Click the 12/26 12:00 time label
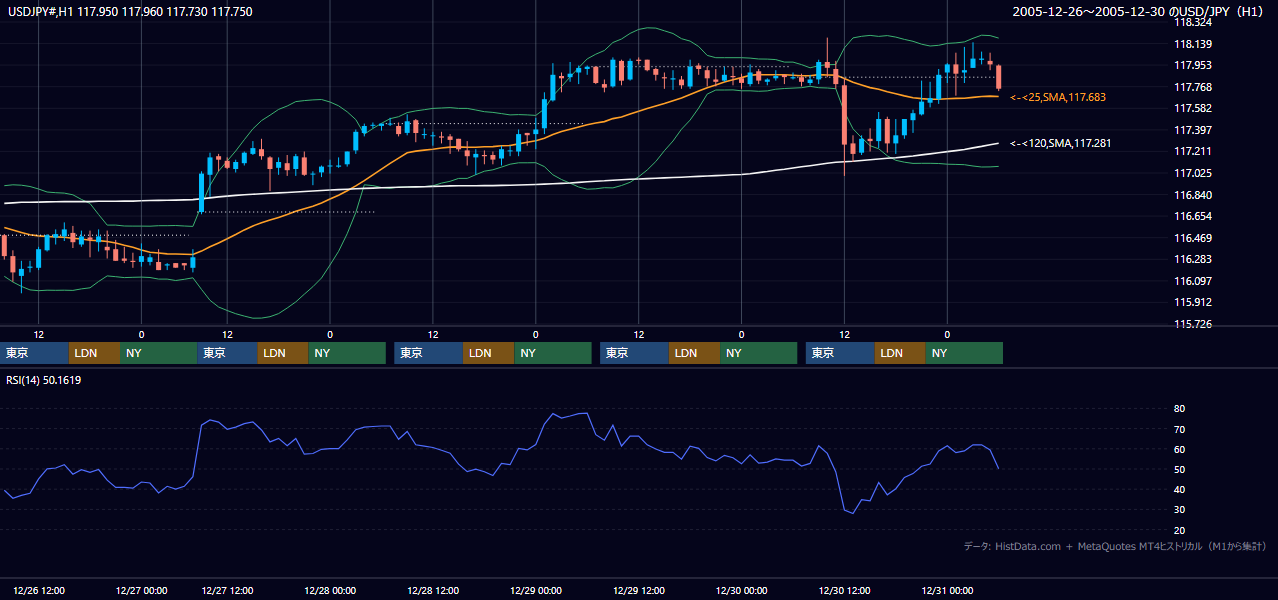Image resolution: width=1278 pixels, height=600 pixels. 40,590
